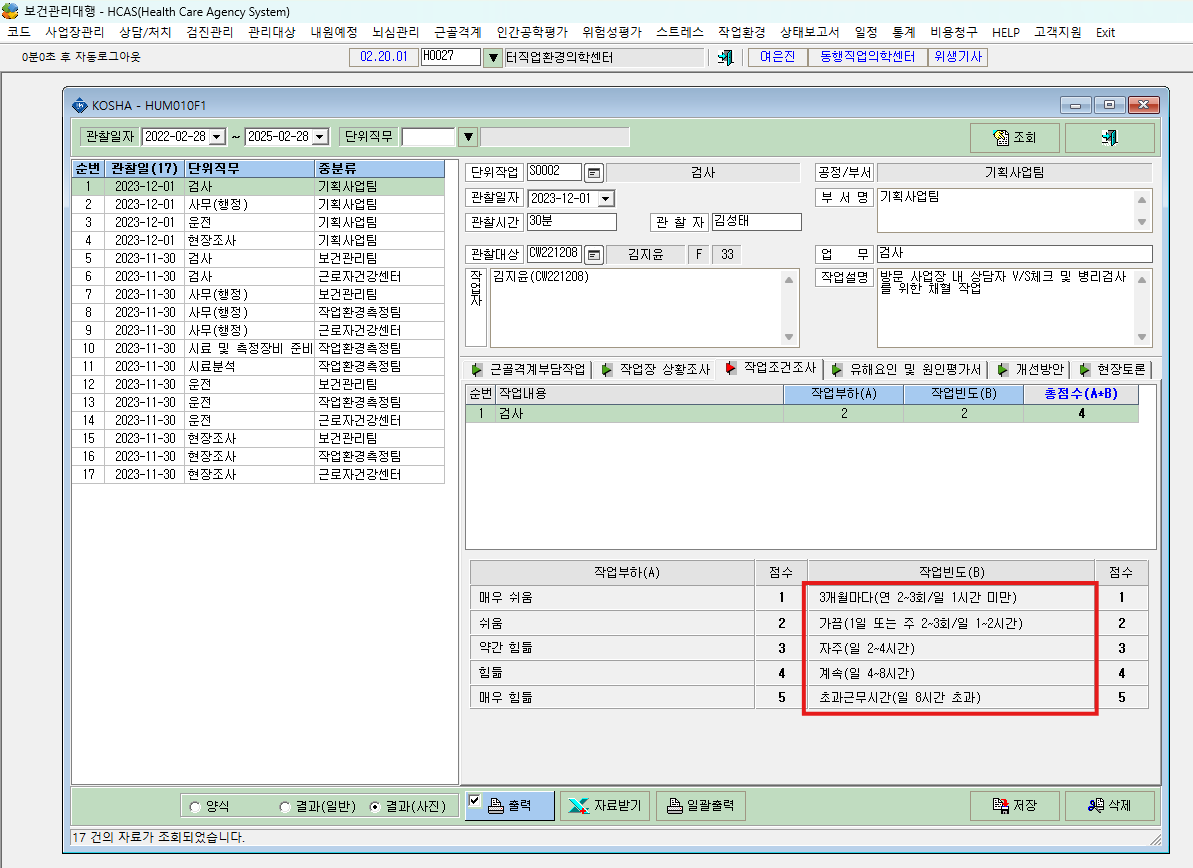Click the 일괄출력 printer button
The width and height of the screenshot is (1193, 868).
[701, 806]
